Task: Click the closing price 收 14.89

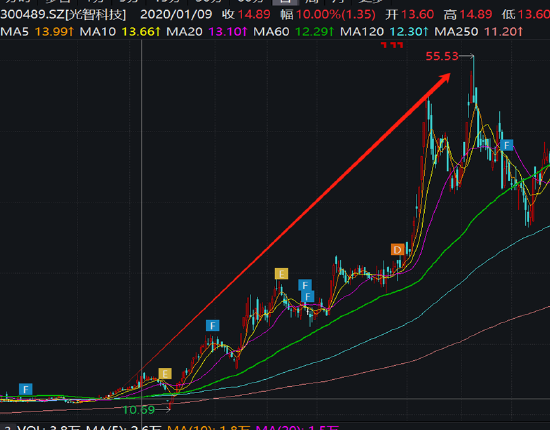Action: pos(246,14)
